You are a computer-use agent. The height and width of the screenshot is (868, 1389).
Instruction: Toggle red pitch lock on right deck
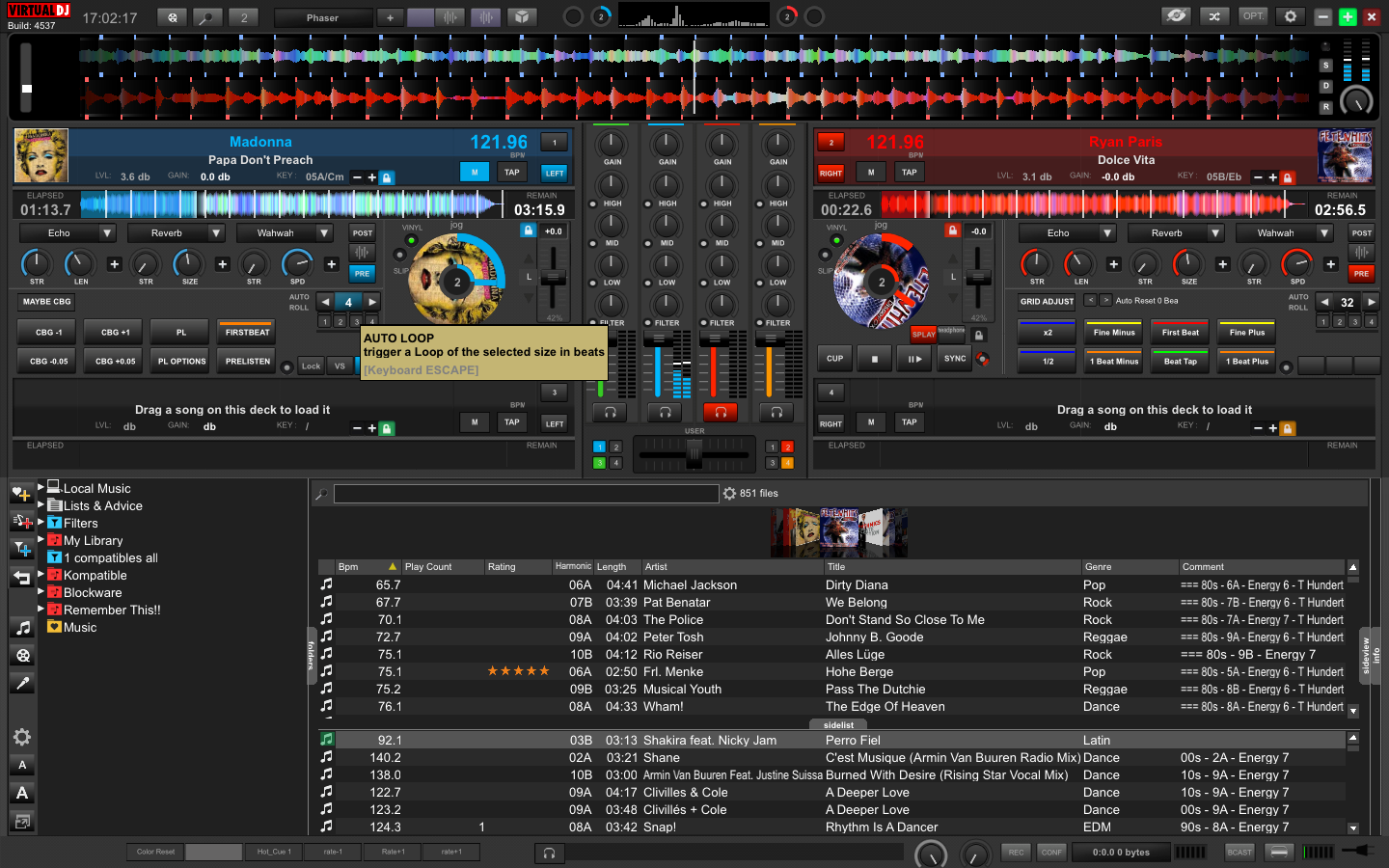click(x=952, y=231)
